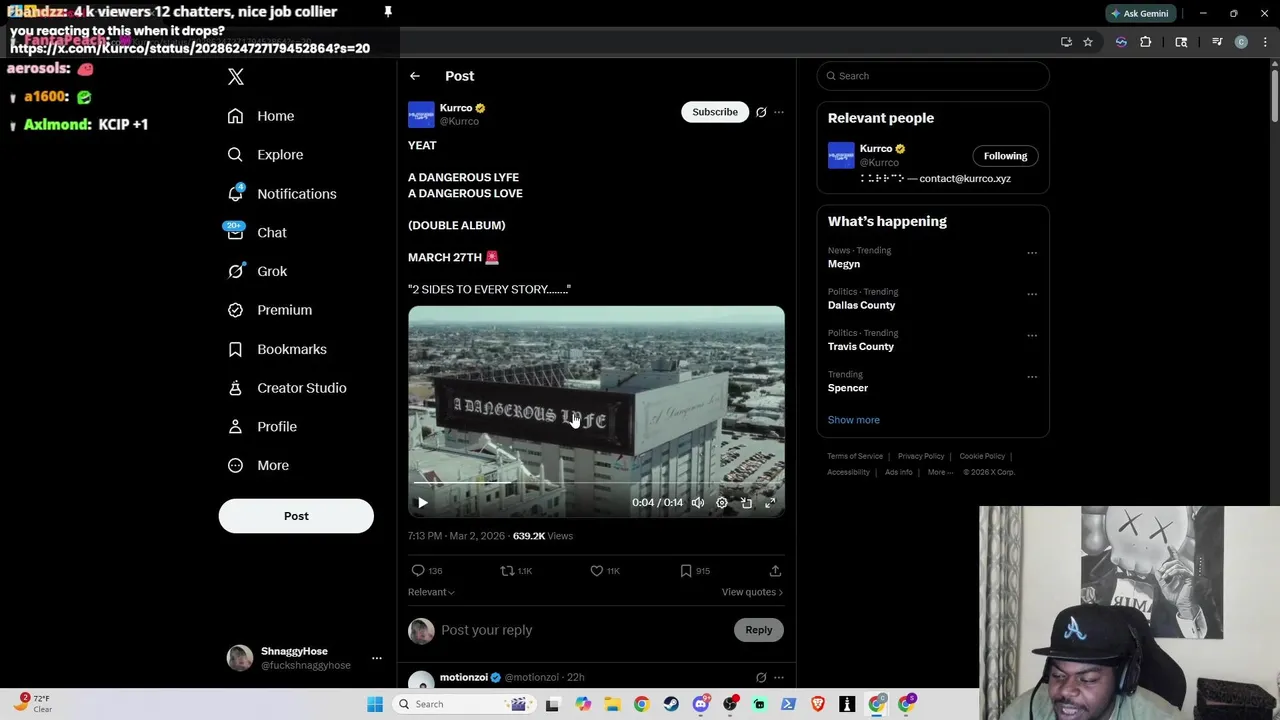
Task: Open the Privacy Policy link
Action: pos(921,456)
